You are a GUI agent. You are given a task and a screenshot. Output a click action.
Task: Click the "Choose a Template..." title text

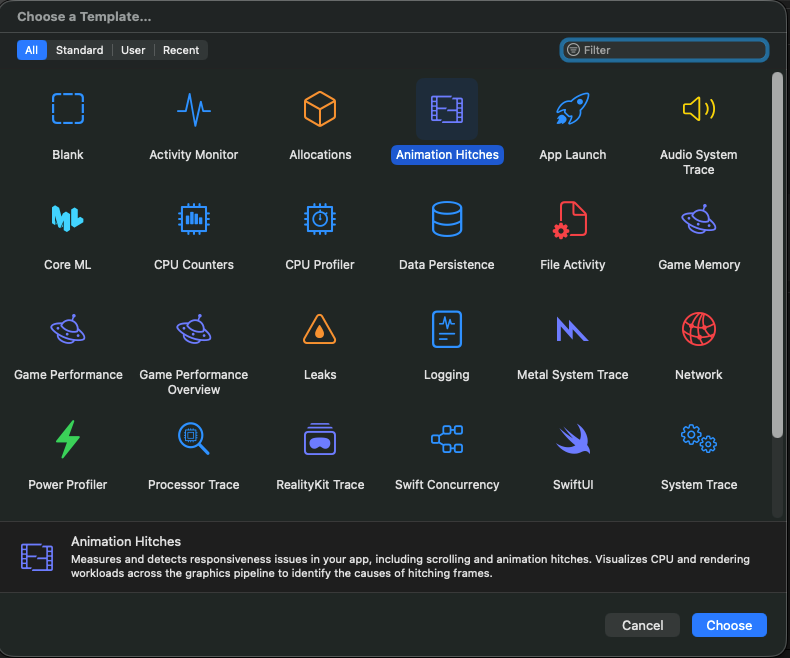[84, 17]
